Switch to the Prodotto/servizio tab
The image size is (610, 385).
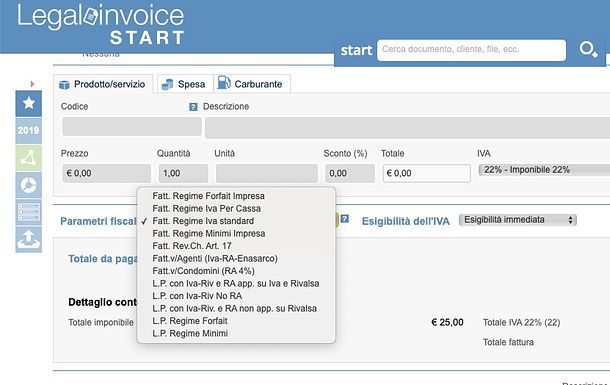tap(103, 84)
